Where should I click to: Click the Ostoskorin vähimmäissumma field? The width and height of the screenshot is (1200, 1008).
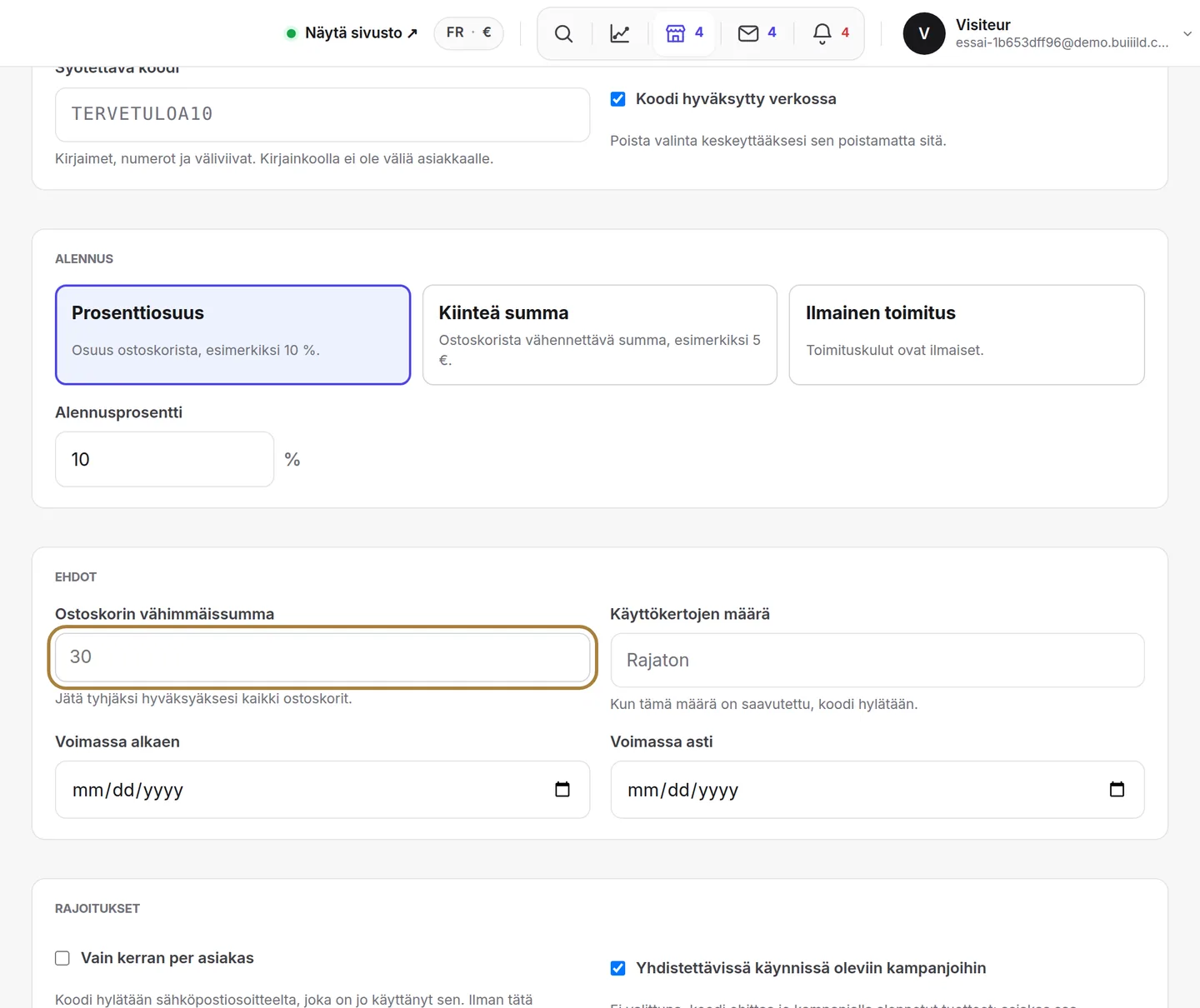[322, 657]
